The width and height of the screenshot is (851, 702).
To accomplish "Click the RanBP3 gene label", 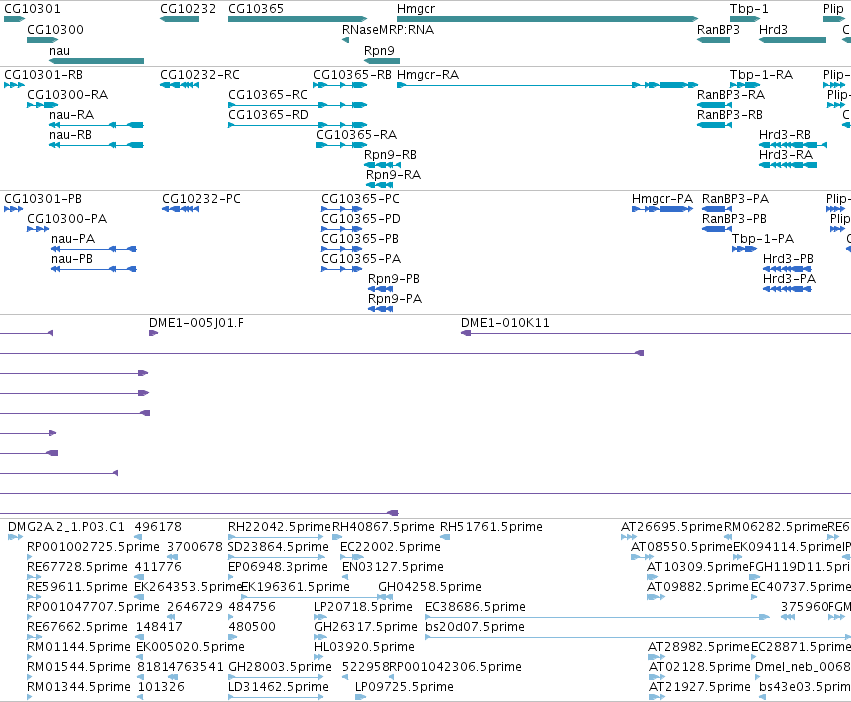I will 718,30.
